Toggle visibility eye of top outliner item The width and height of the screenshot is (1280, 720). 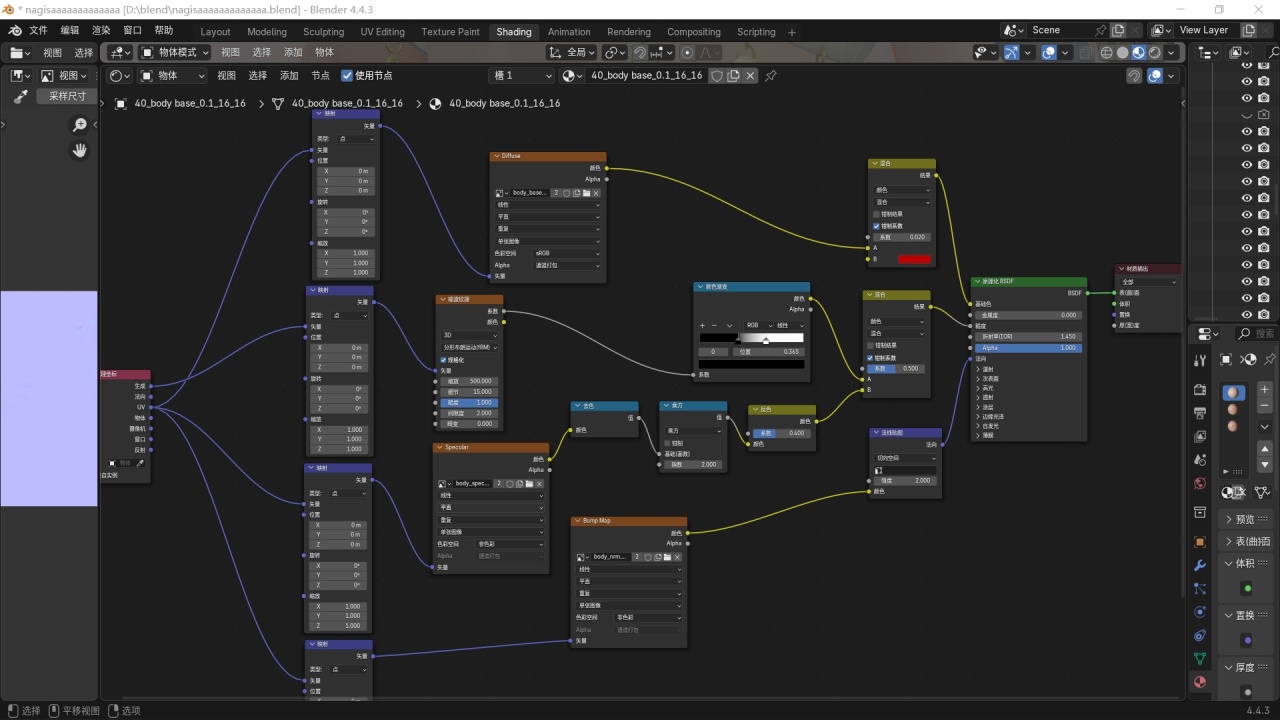(1247, 66)
